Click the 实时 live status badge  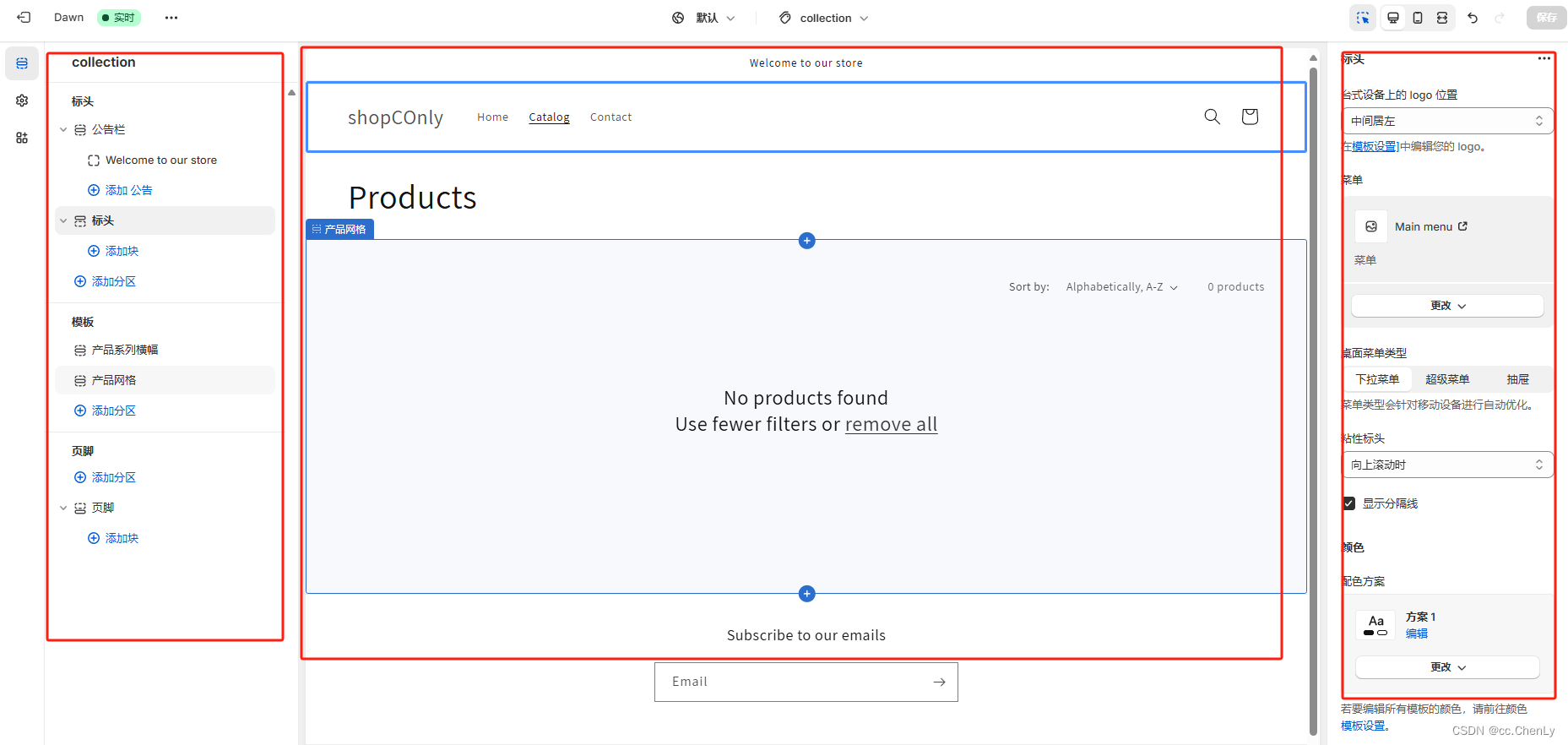tap(118, 18)
